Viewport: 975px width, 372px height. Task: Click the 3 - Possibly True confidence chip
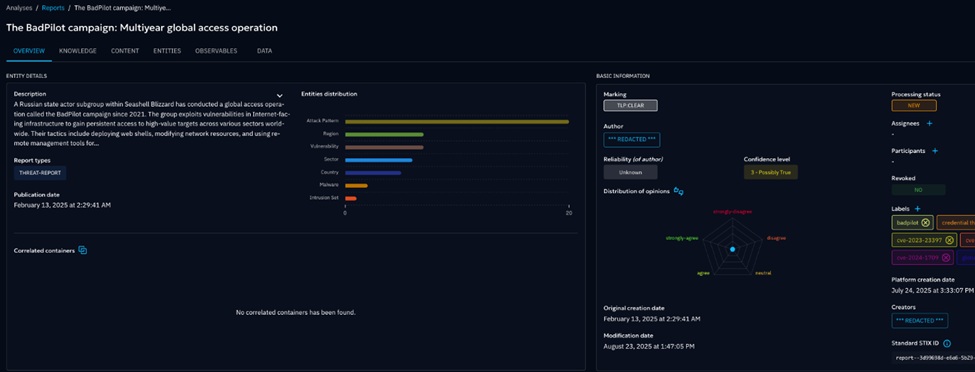point(770,172)
